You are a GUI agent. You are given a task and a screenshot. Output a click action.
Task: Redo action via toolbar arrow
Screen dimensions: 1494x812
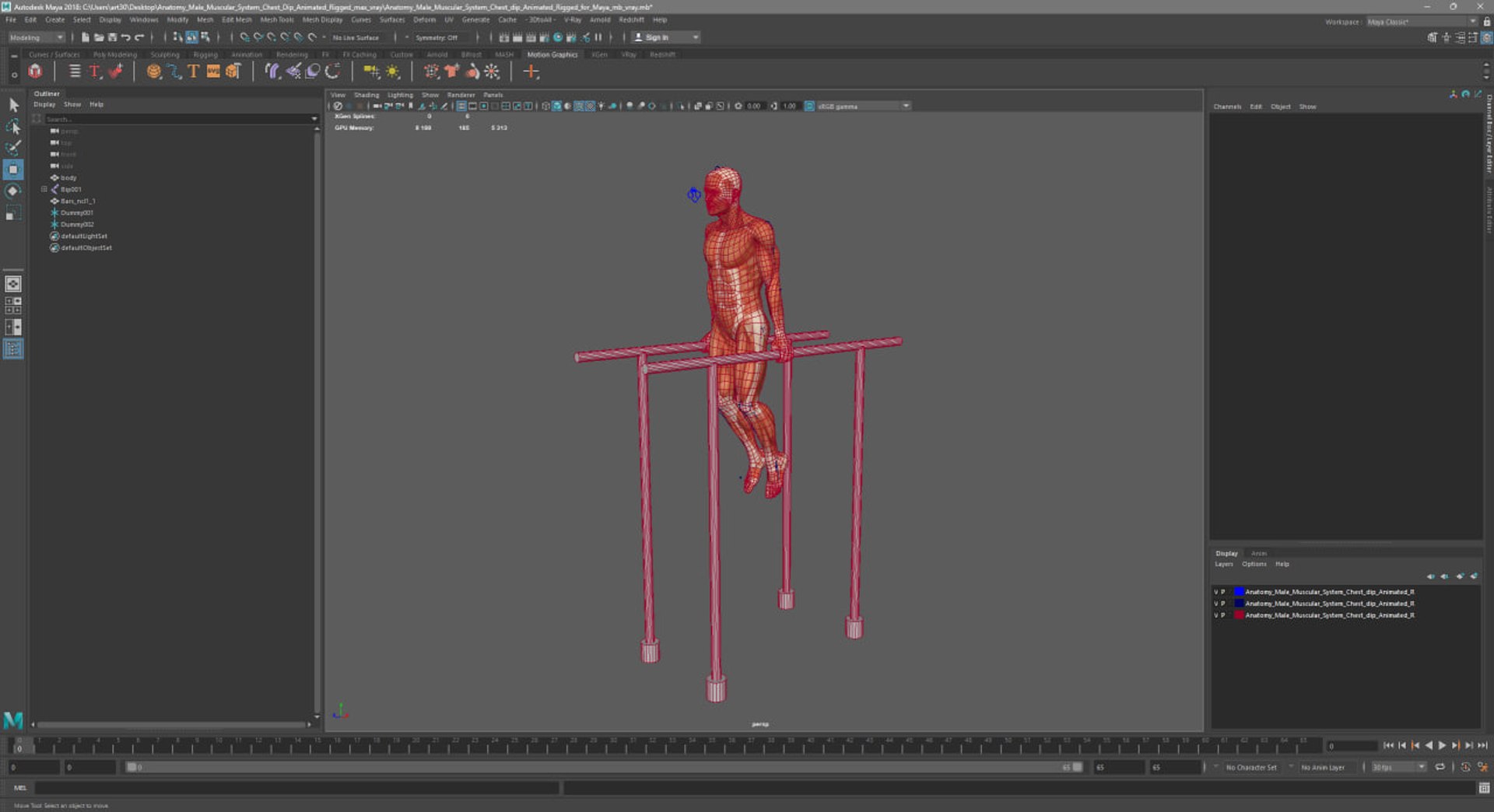point(139,37)
